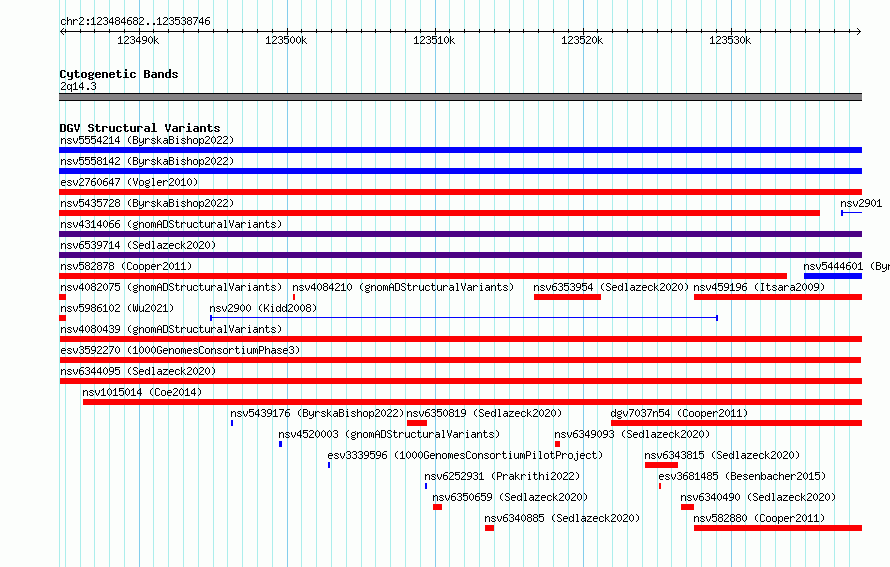Select the red bar of nsv6350659

coord(437,507)
